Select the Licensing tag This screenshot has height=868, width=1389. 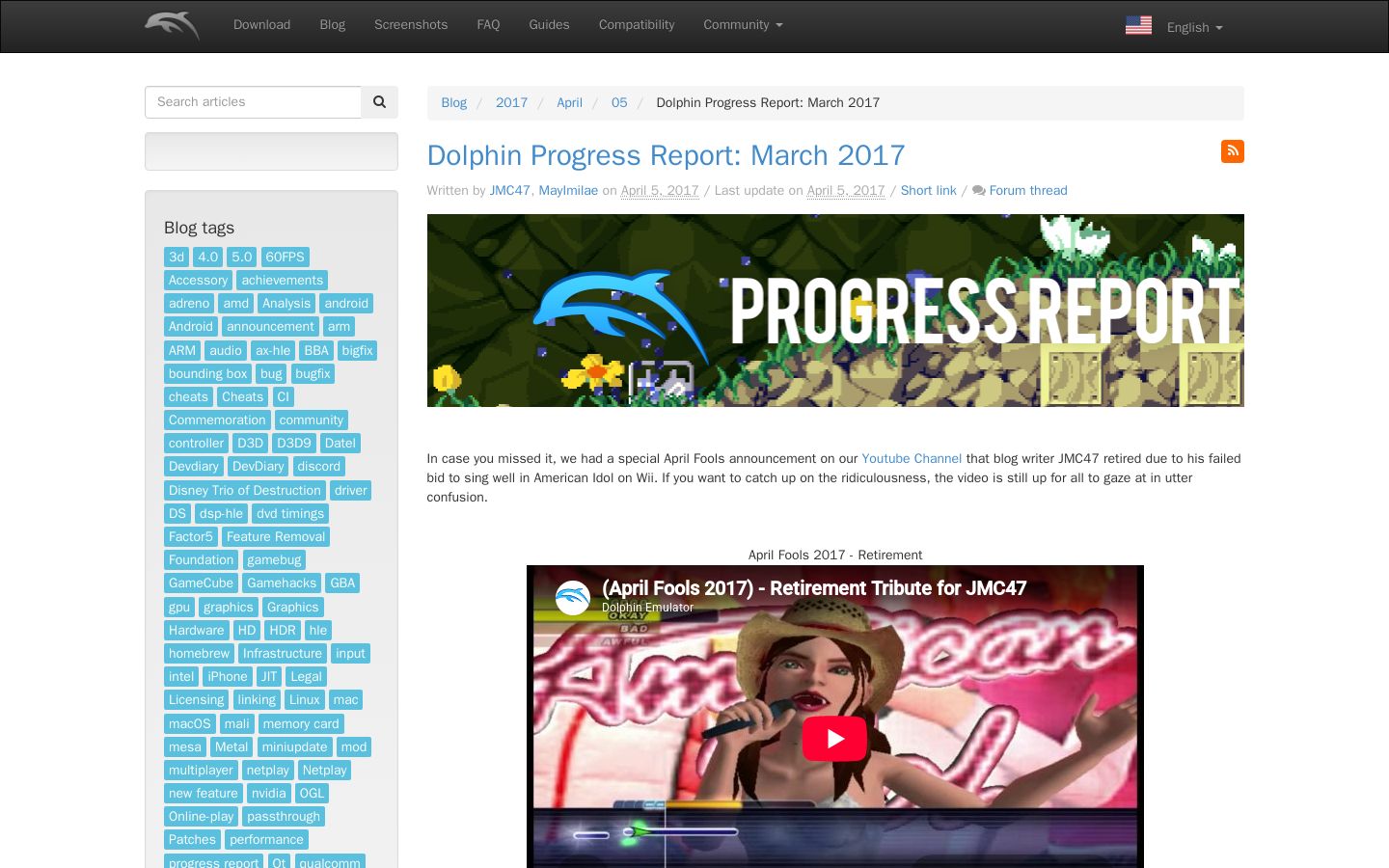pyautogui.click(x=196, y=700)
